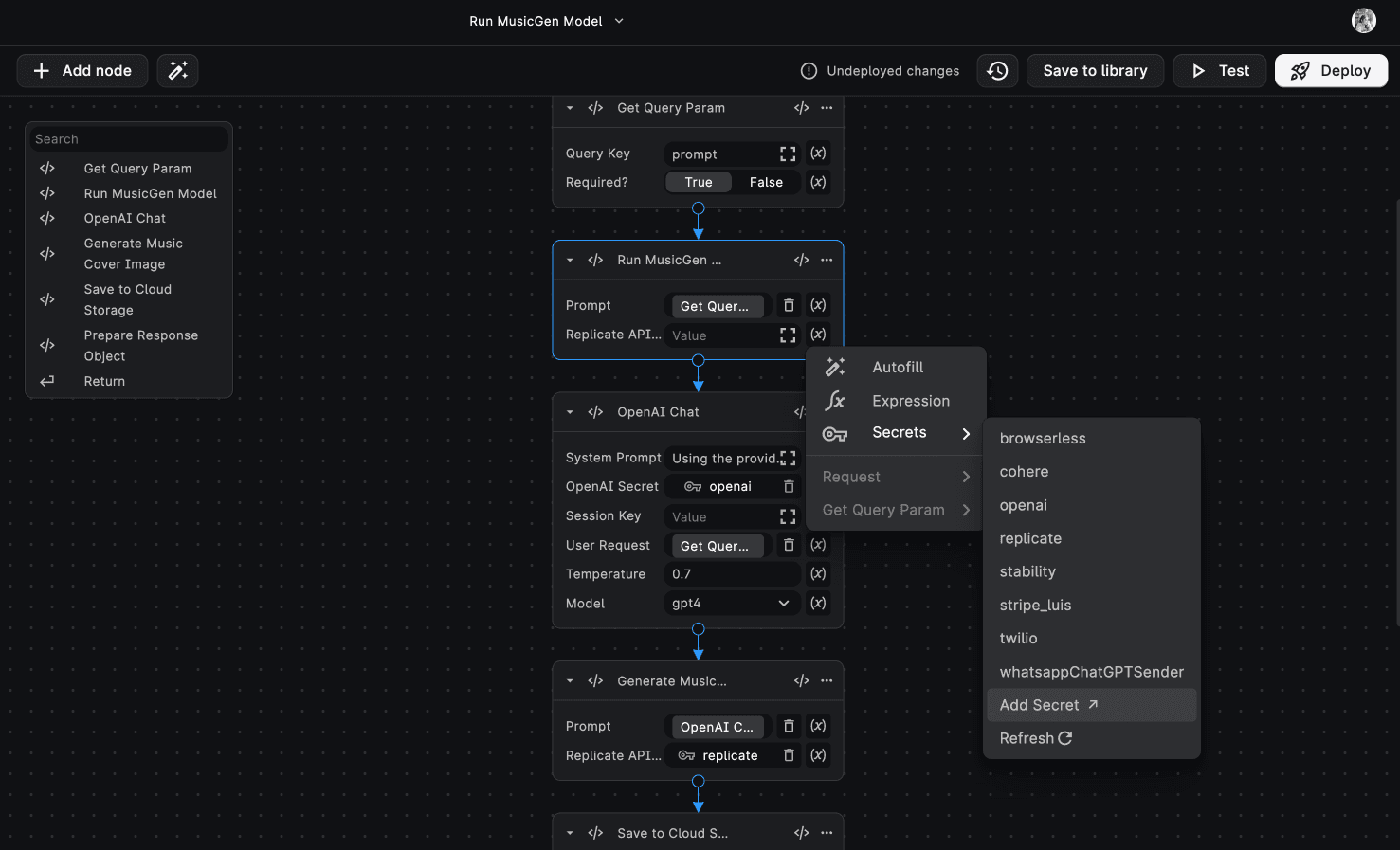The height and width of the screenshot is (850, 1400).
Task: Open the version history clock icon
Action: 997,70
